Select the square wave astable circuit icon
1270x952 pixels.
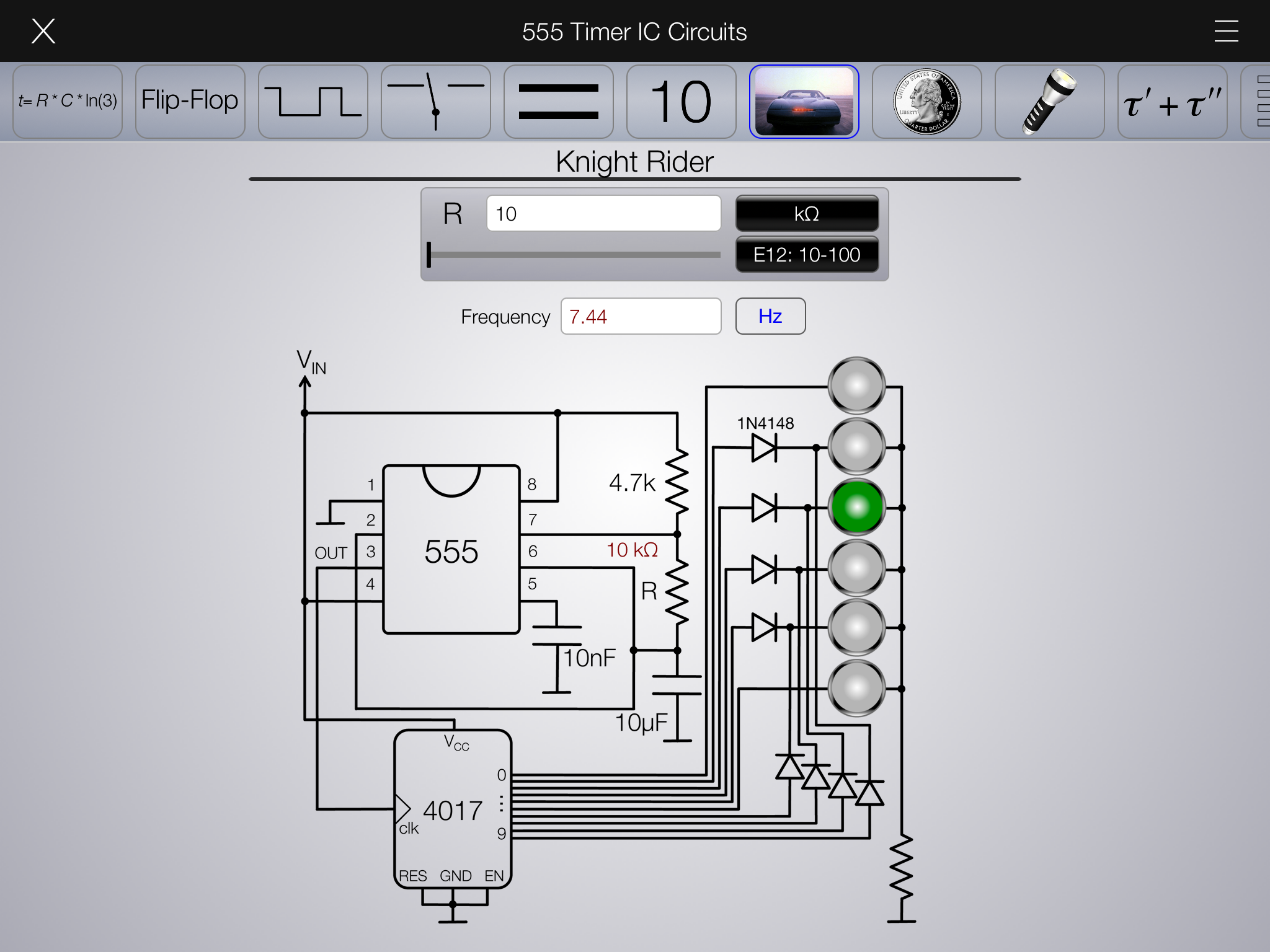click(x=313, y=102)
